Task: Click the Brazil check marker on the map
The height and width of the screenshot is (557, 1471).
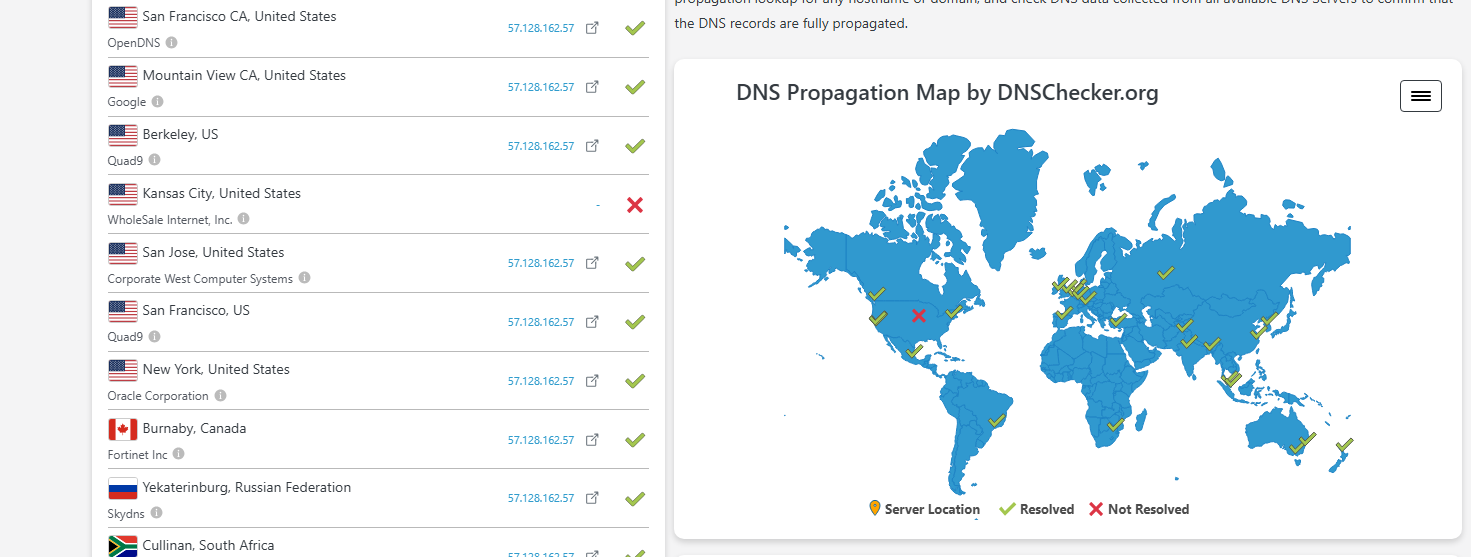Action: (996, 421)
